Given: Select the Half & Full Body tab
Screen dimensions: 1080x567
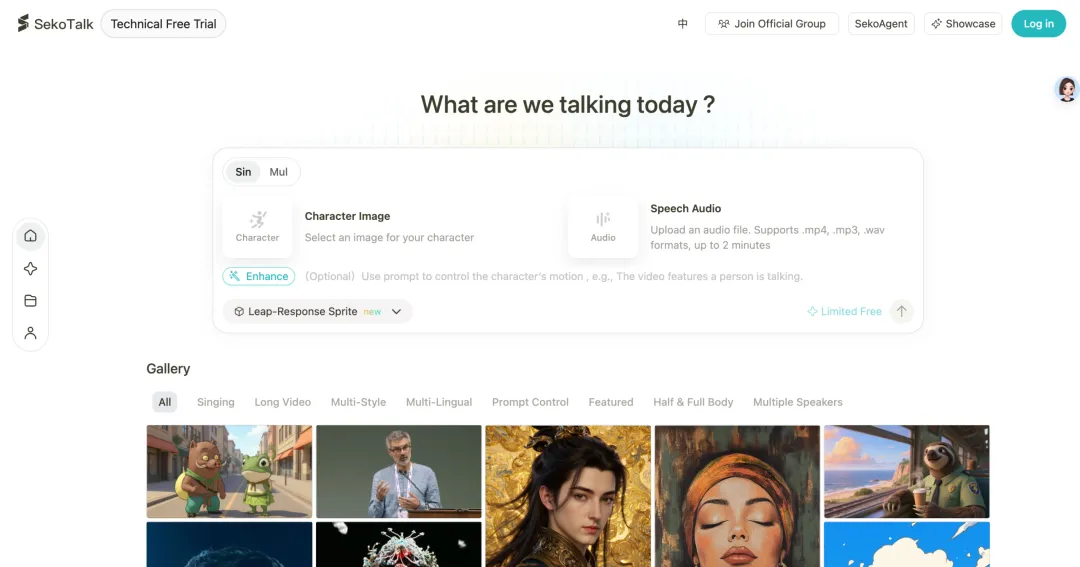Looking at the screenshot, I should point(693,402).
